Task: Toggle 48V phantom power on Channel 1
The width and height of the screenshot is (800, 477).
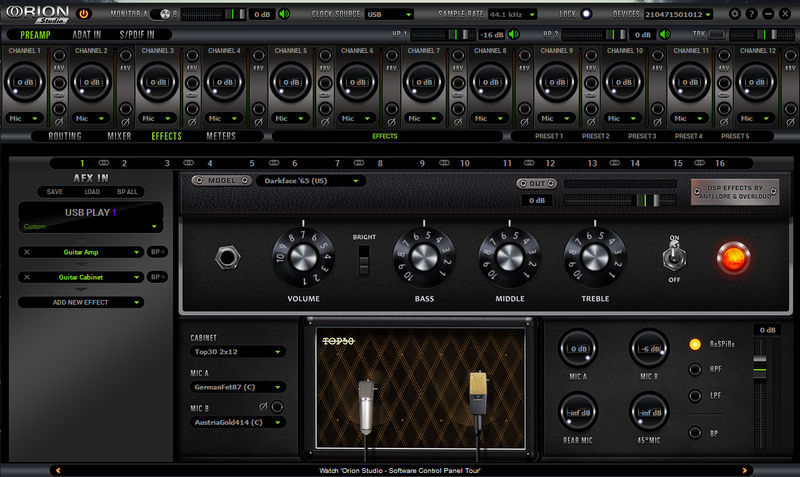Action: tap(59, 55)
